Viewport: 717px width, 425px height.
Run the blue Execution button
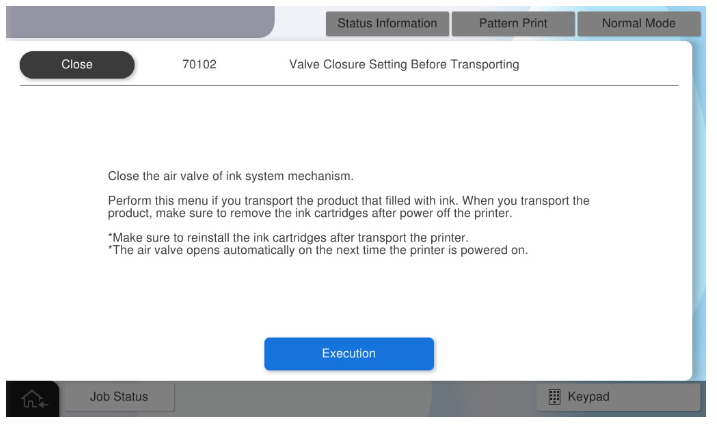[348, 354]
